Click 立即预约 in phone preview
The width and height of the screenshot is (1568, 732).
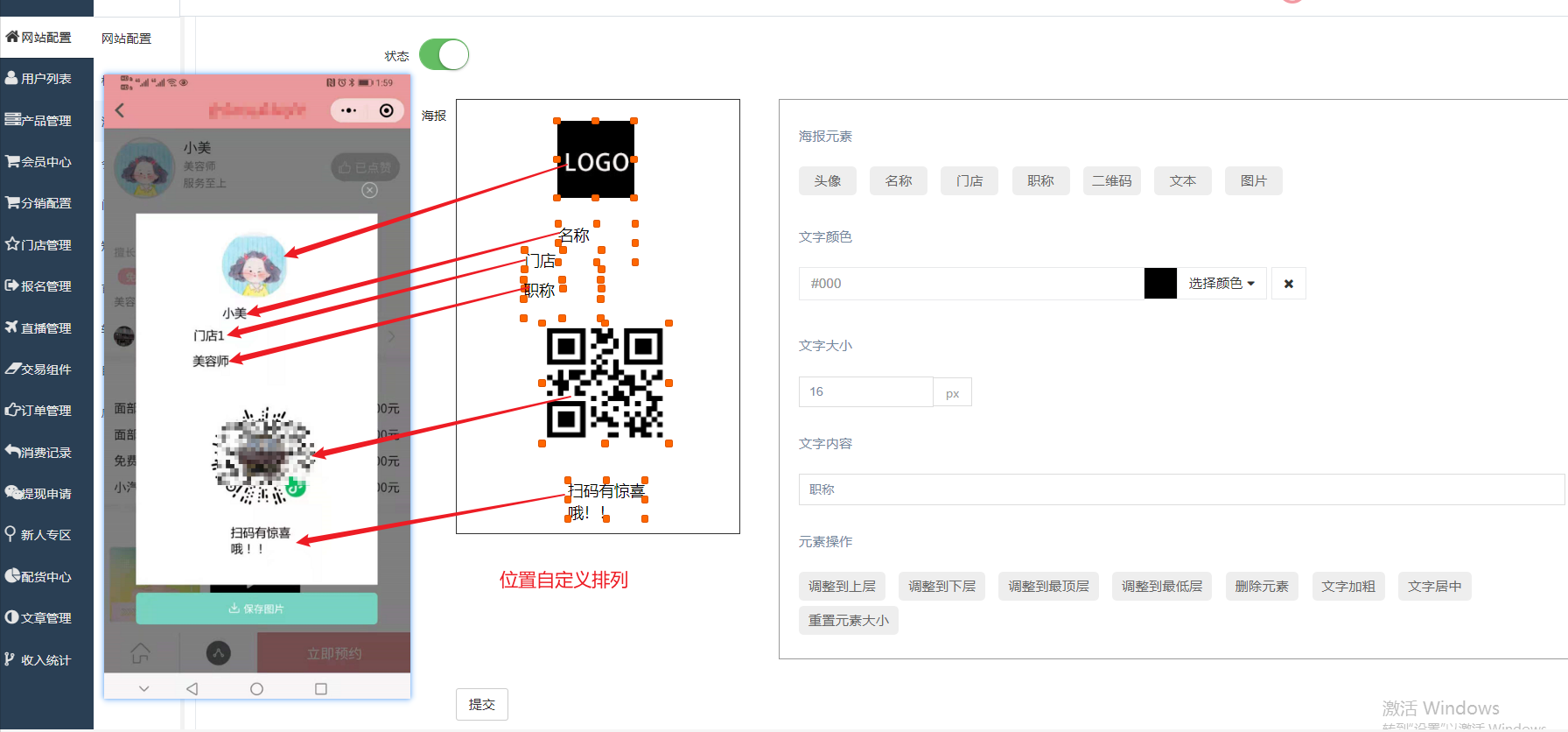point(333,654)
